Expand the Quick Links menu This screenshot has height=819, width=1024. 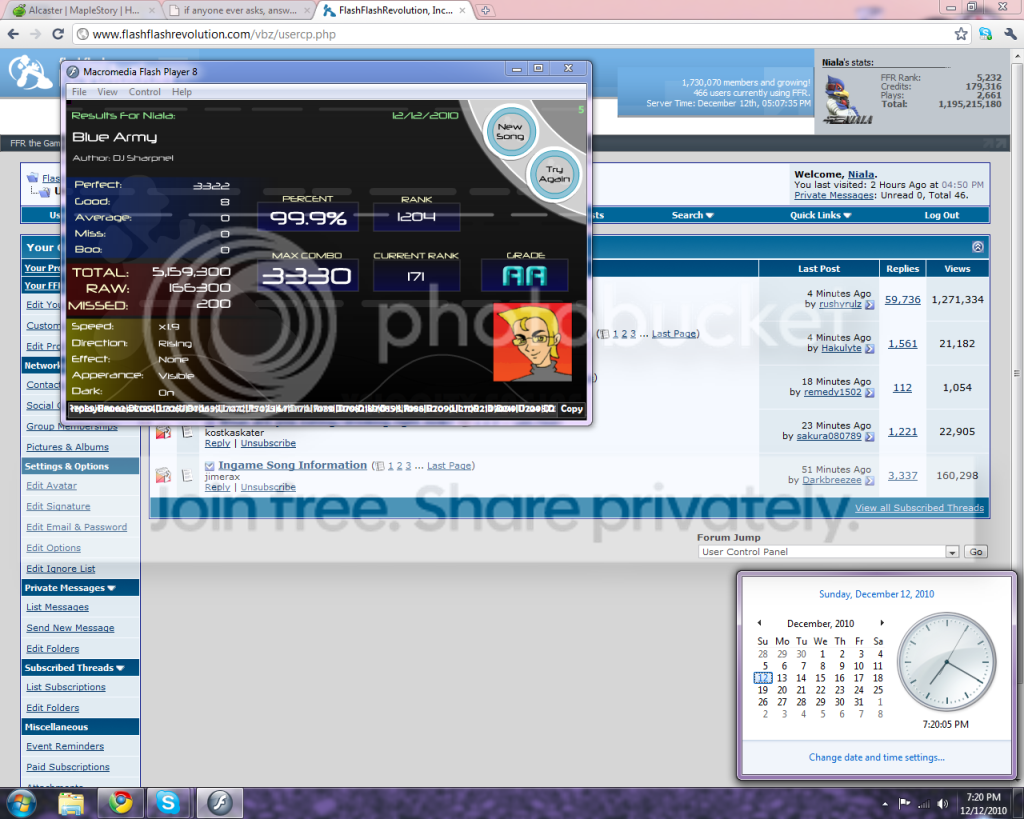click(821, 215)
